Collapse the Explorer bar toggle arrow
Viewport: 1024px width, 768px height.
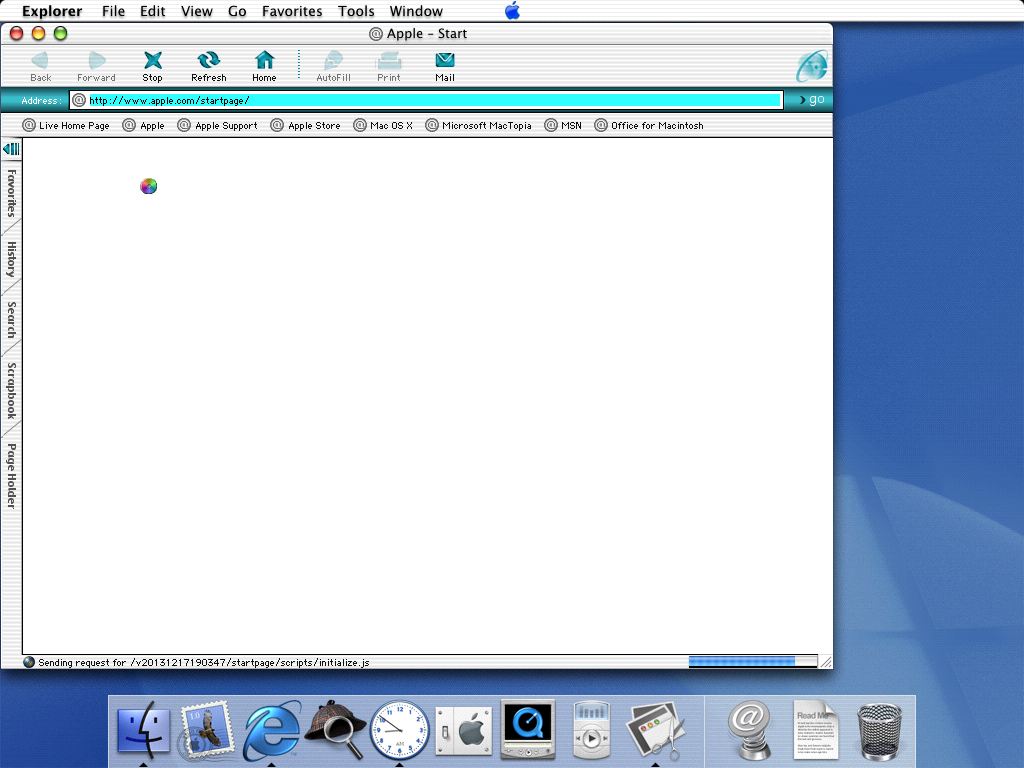(x=11, y=149)
